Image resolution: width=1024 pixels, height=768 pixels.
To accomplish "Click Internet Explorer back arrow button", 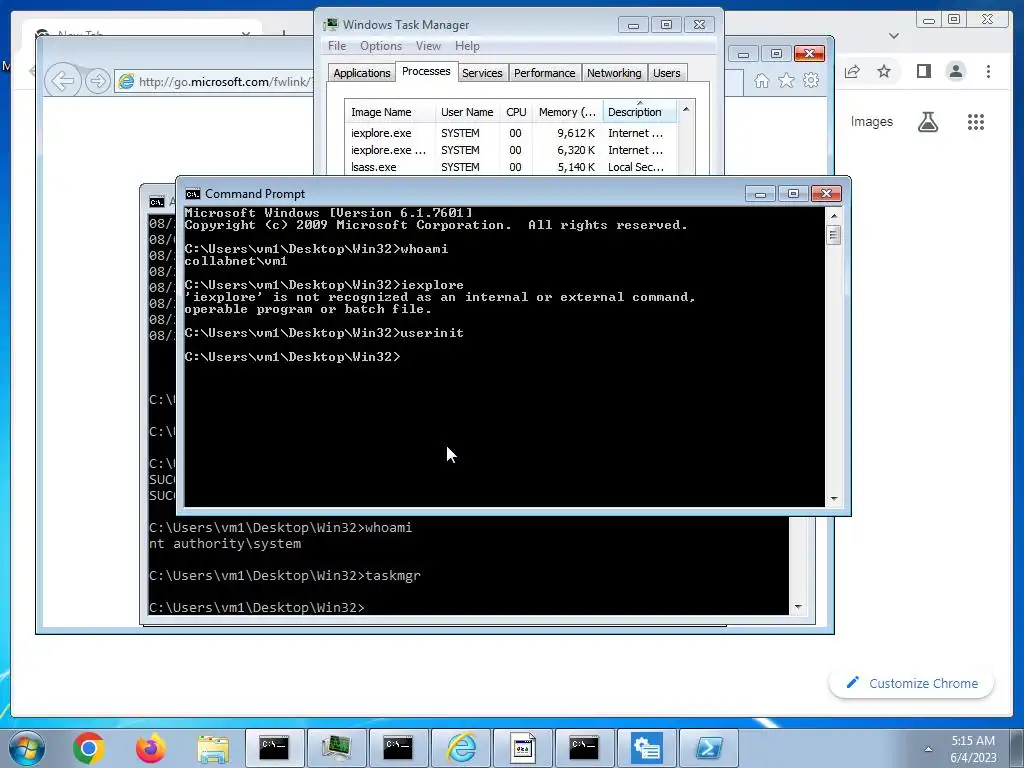I will (63, 81).
